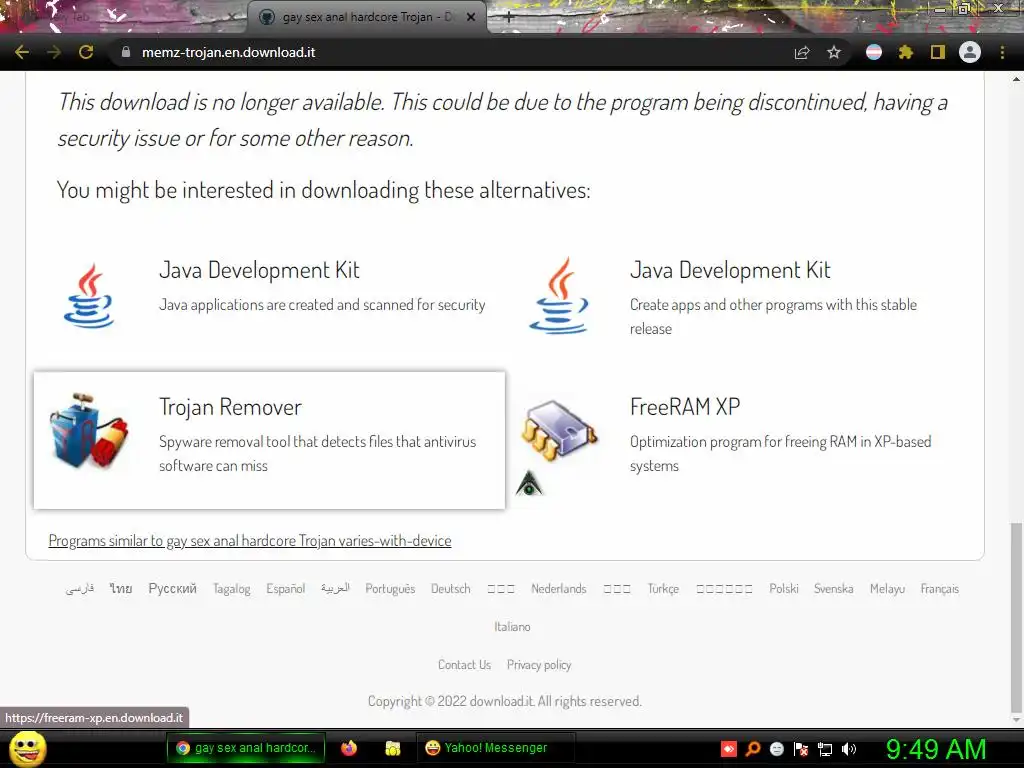
Task: Switch site language to Nederlands
Action: click(558, 588)
